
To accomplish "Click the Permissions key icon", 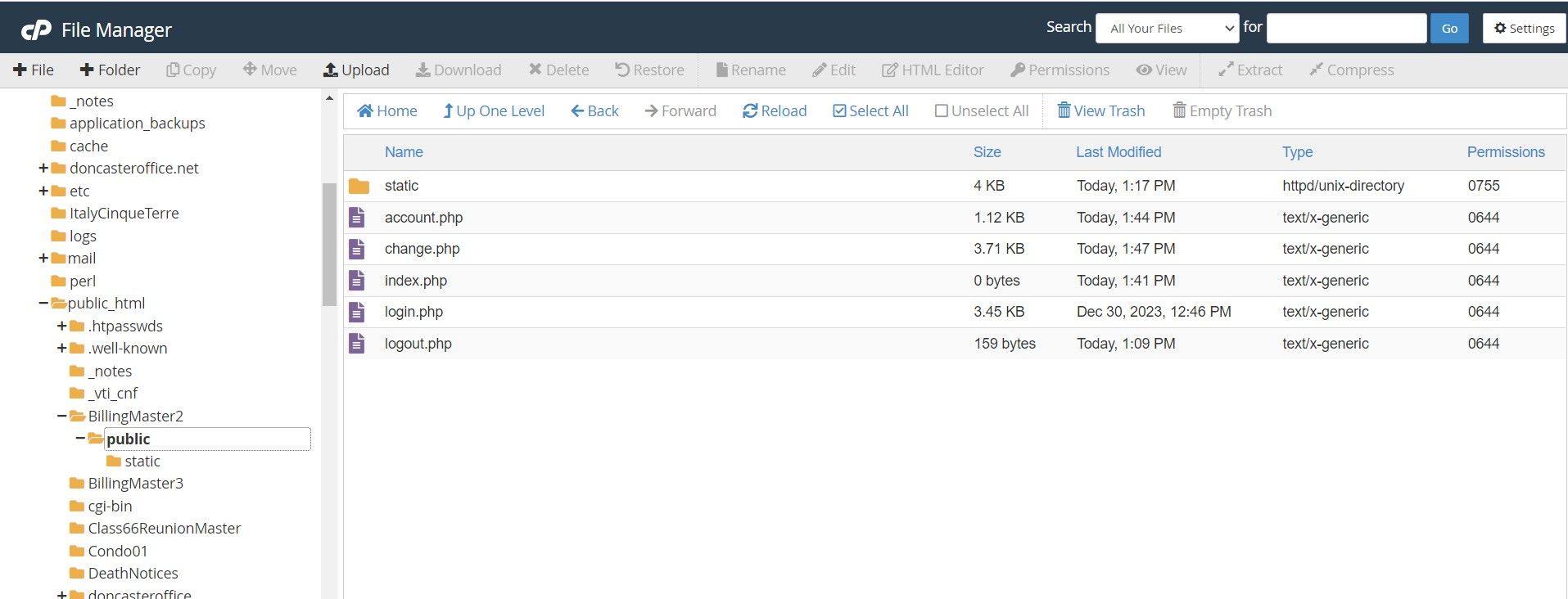I will [1018, 70].
